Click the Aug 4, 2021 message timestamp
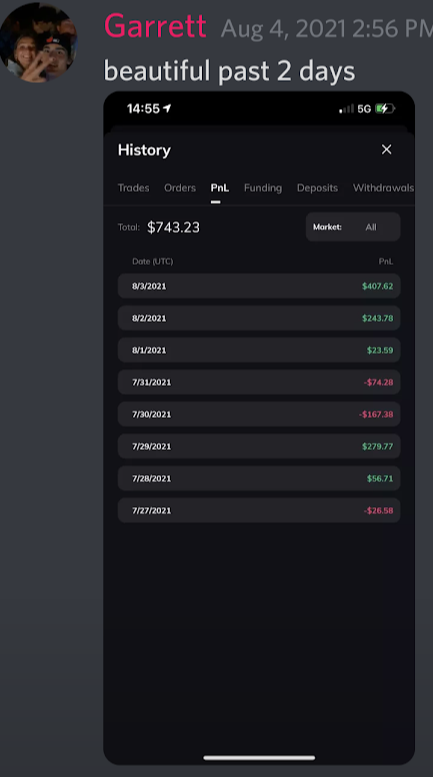This screenshot has width=433, height=777. 326,29
